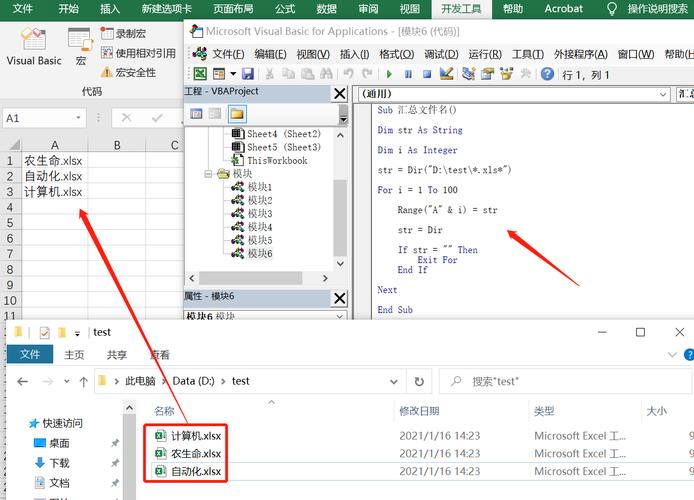Open Properties Window icon in VBA toolbar
The width and height of the screenshot is (694, 500).
pyautogui.click(x=487, y=74)
